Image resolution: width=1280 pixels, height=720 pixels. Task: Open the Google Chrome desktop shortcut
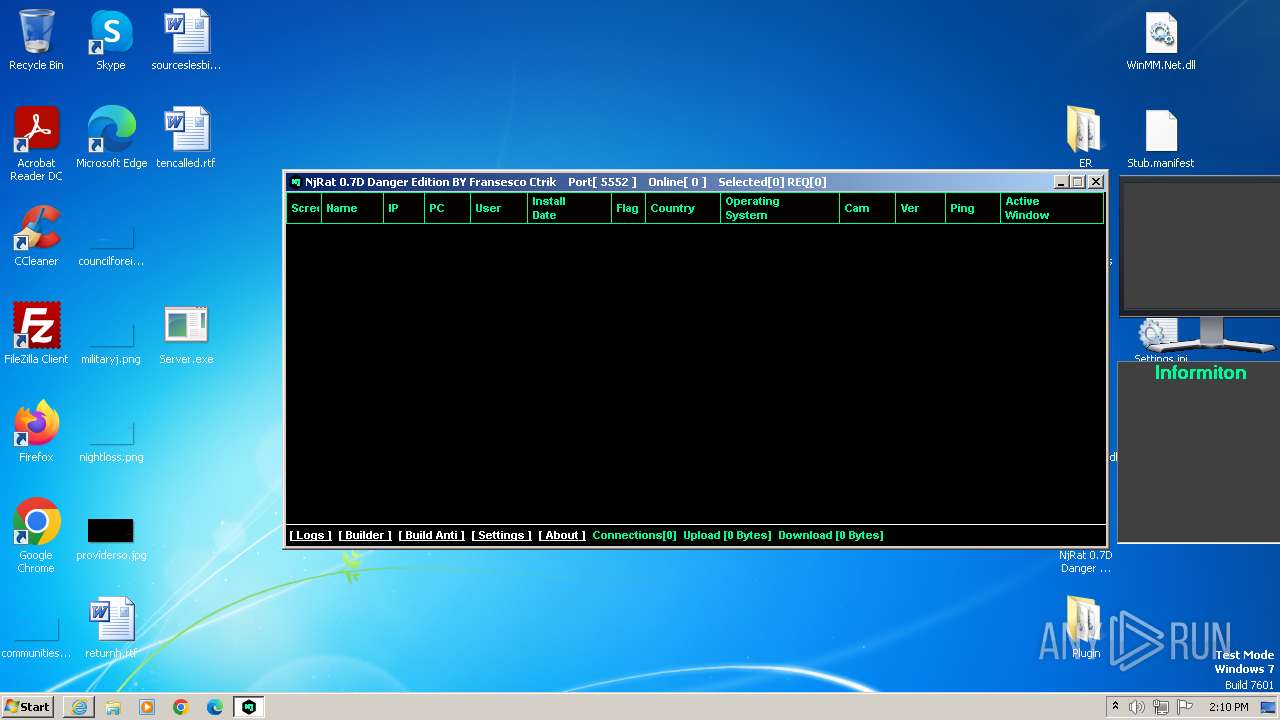coord(36,536)
